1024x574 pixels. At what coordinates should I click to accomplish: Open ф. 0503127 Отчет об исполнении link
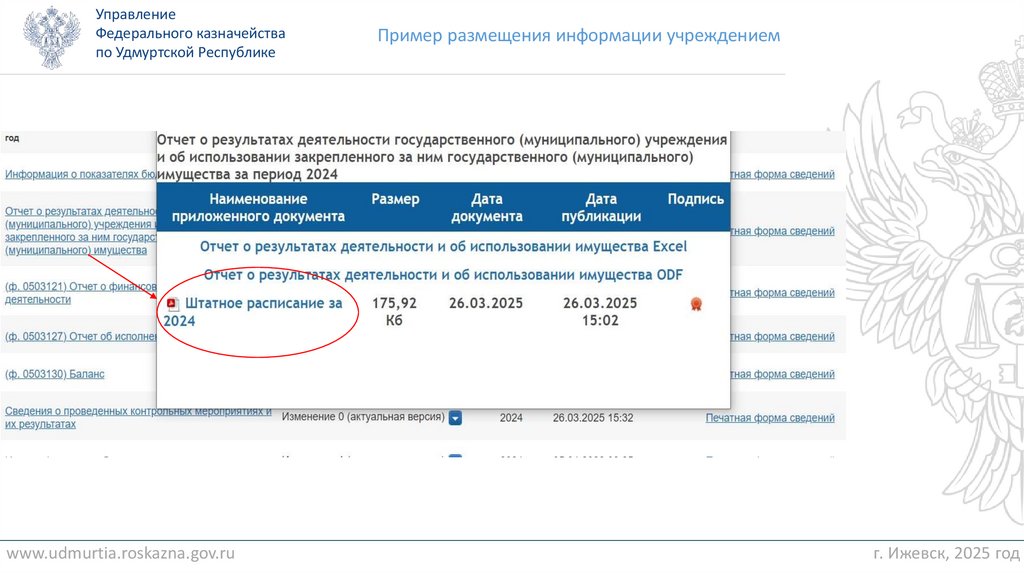(80, 336)
